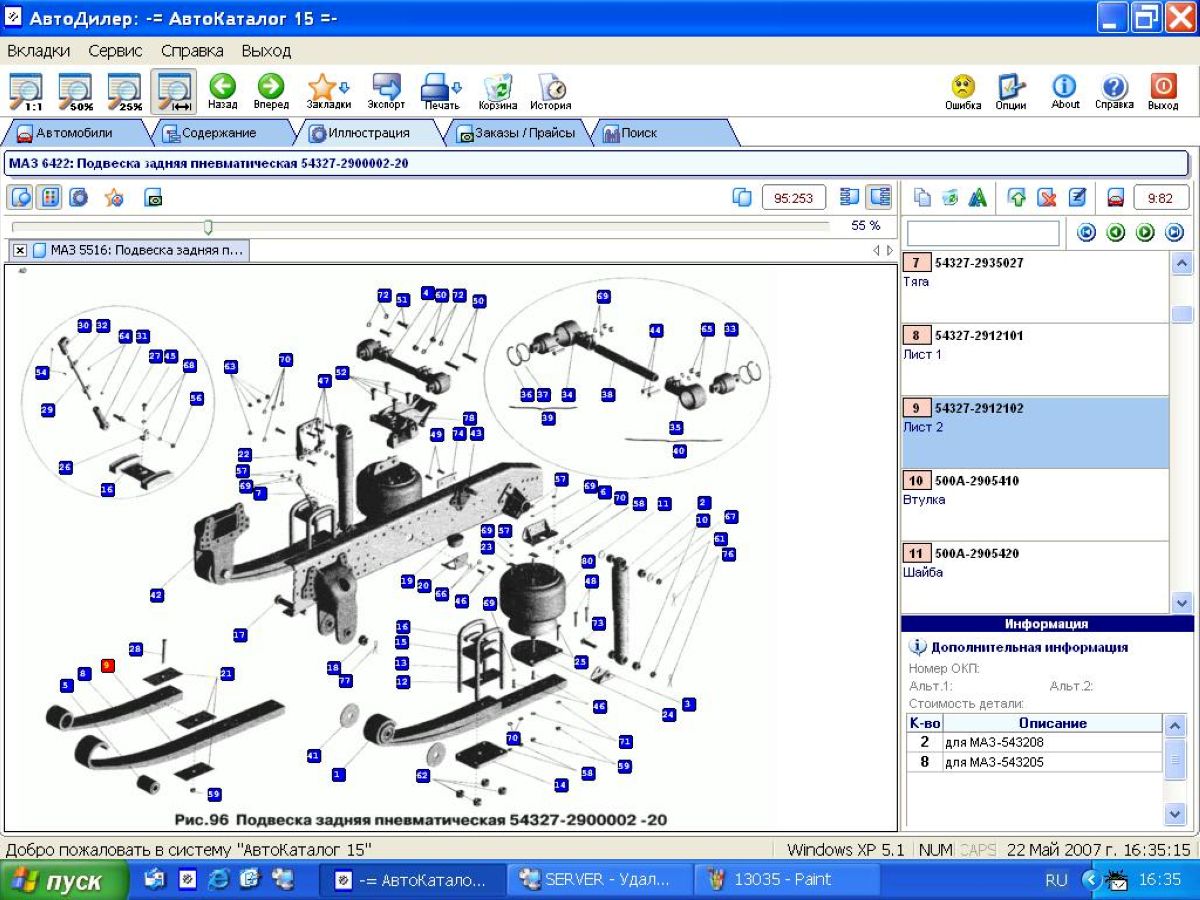Open the Печать print dropdown
The height and width of the screenshot is (900, 1200).
440,91
